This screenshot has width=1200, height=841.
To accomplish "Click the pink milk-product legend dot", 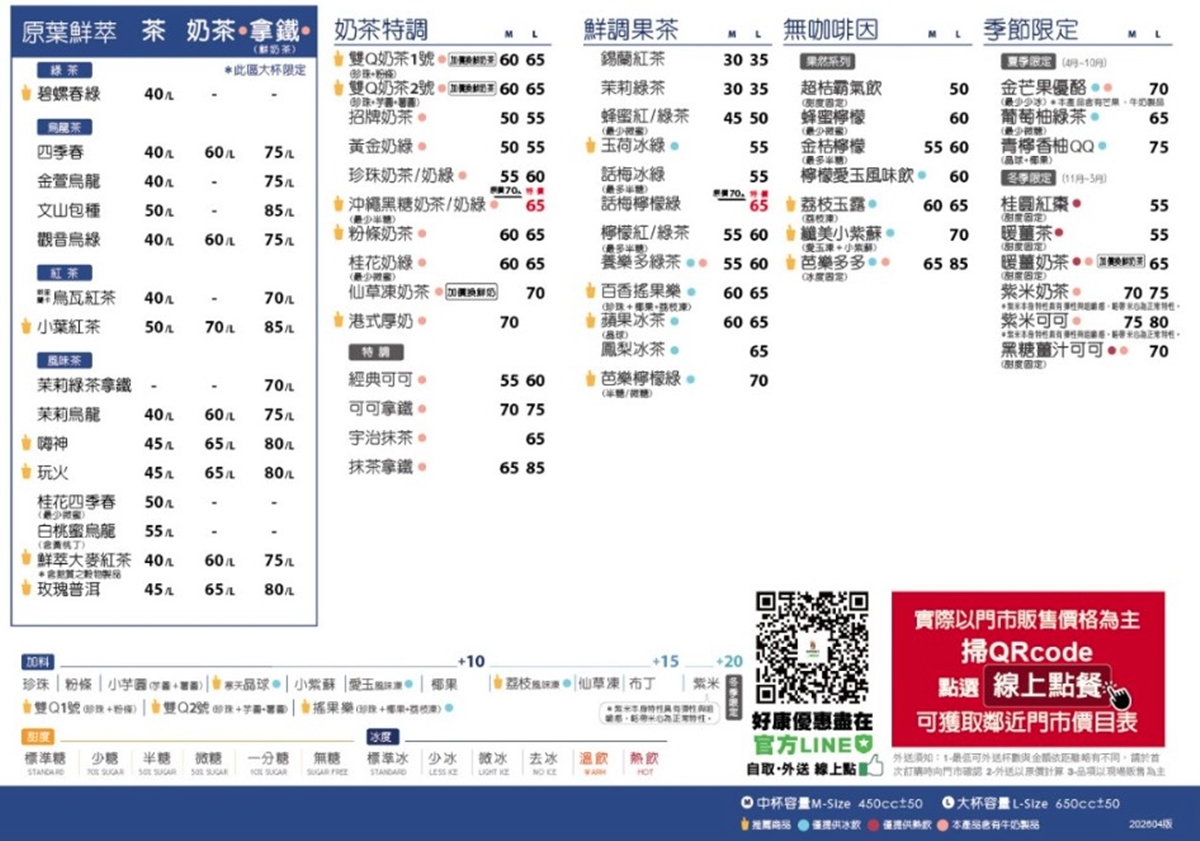I will click(941, 825).
